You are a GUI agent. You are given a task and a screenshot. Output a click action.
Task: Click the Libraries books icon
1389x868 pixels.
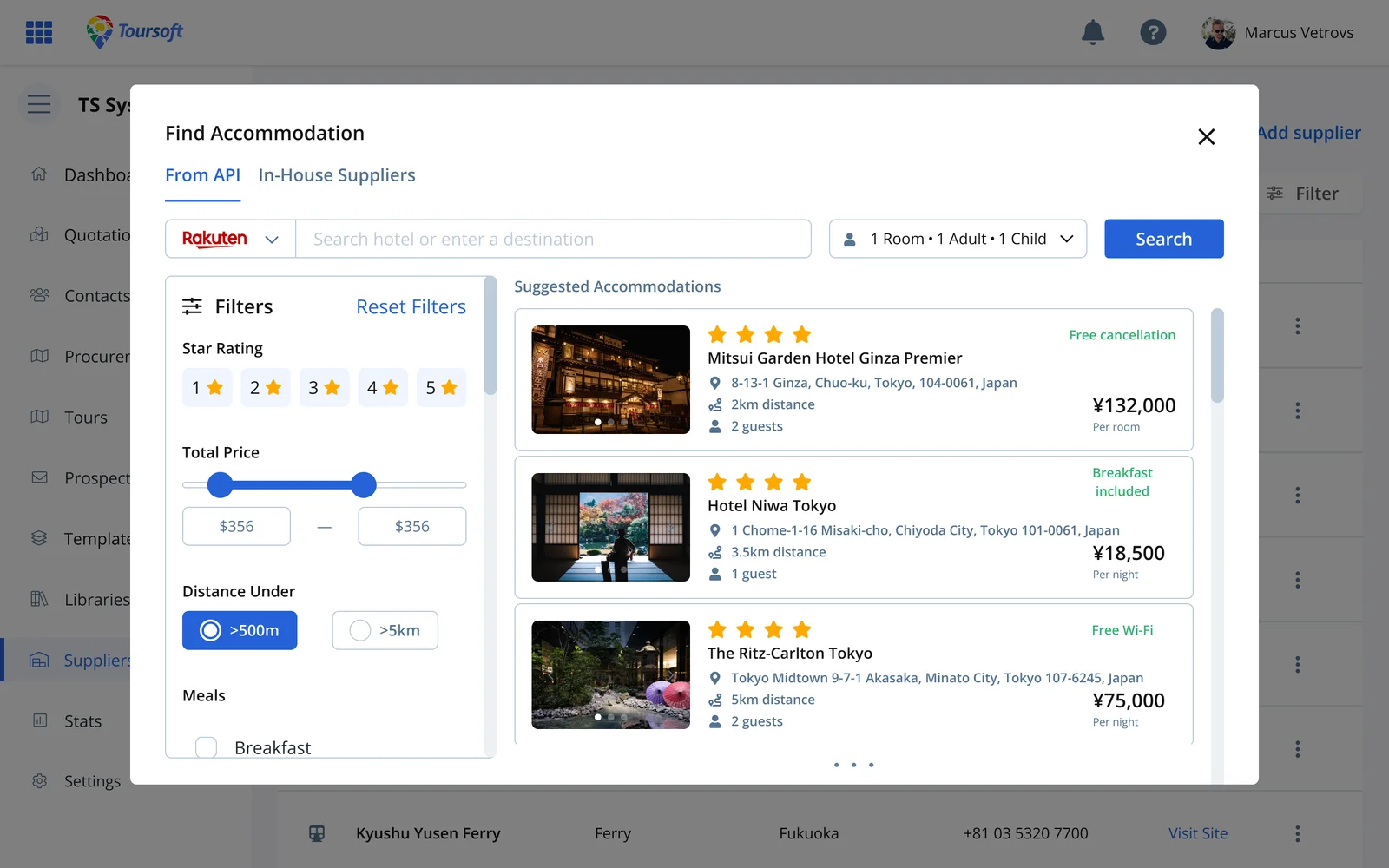[39, 599]
